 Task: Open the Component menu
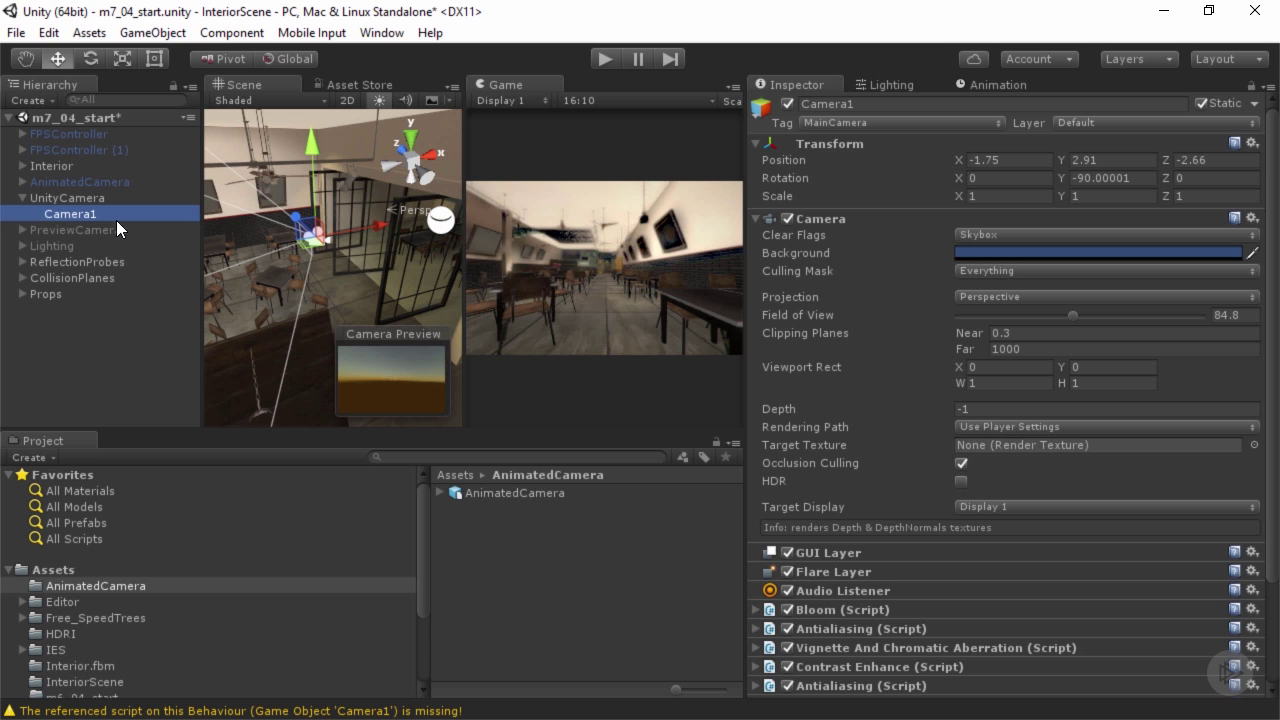tap(232, 33)
